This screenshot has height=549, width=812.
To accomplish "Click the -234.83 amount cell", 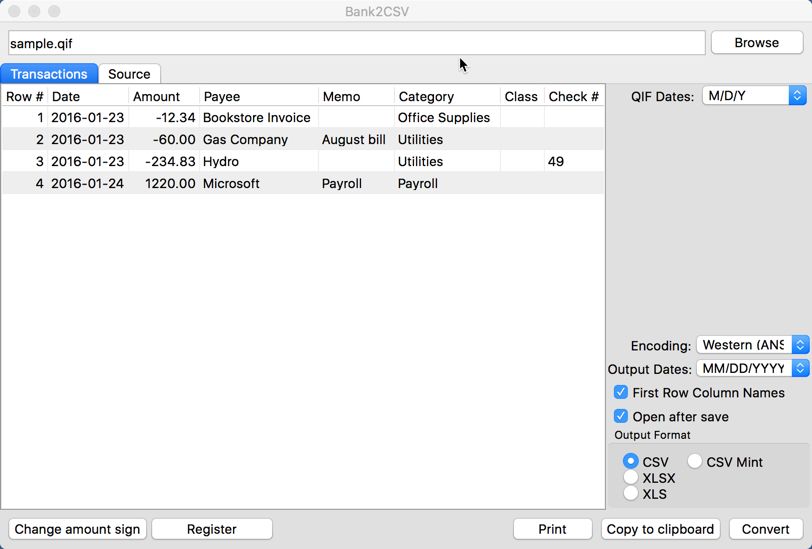I will [164, 162].
